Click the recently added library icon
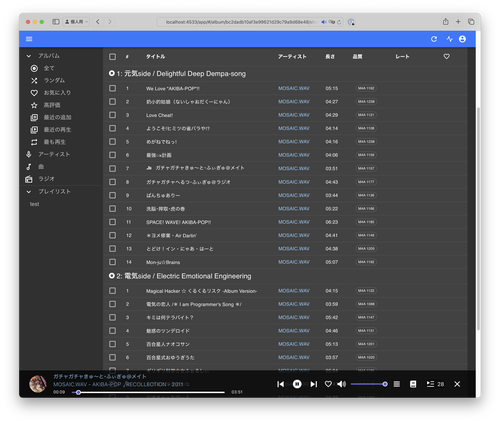 tap(34, 117)
